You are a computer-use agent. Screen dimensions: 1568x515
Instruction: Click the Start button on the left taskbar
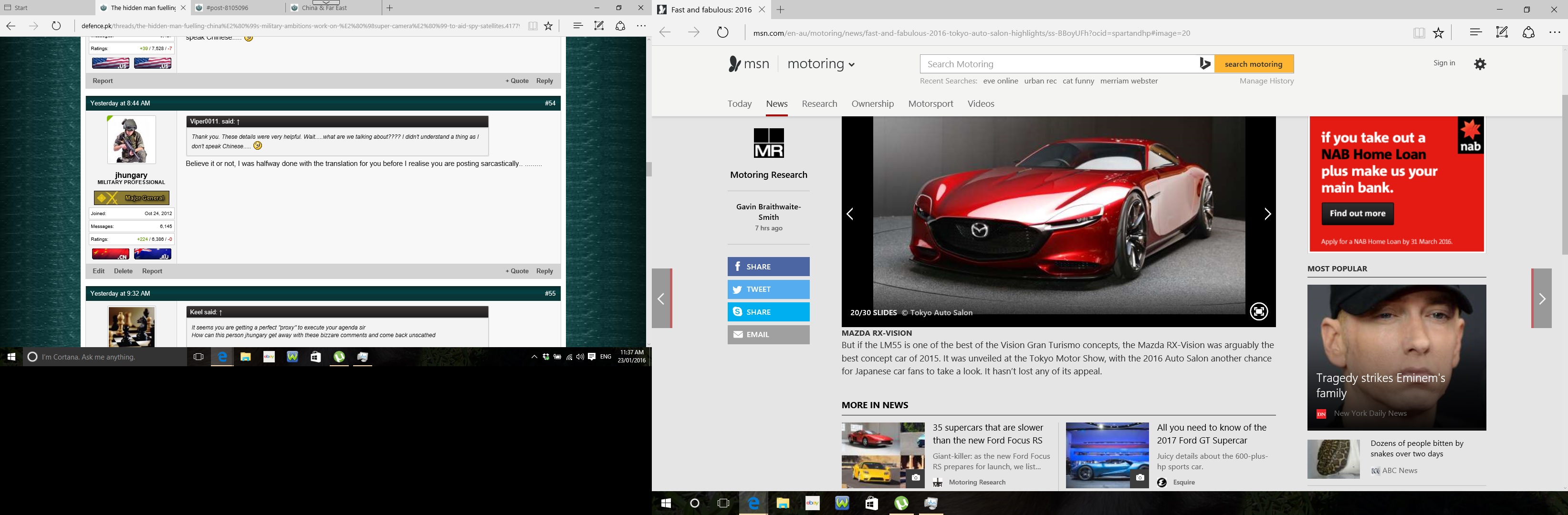pos(11,357)
